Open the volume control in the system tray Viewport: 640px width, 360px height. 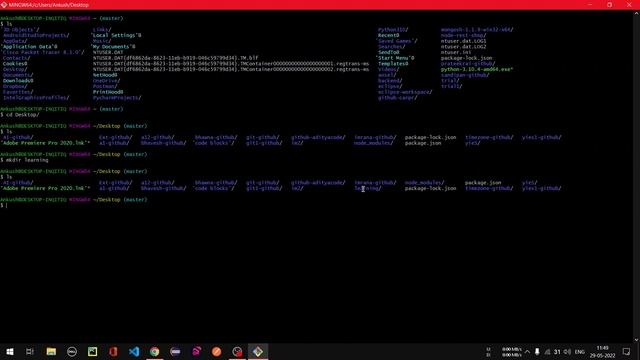coord(567,351)
